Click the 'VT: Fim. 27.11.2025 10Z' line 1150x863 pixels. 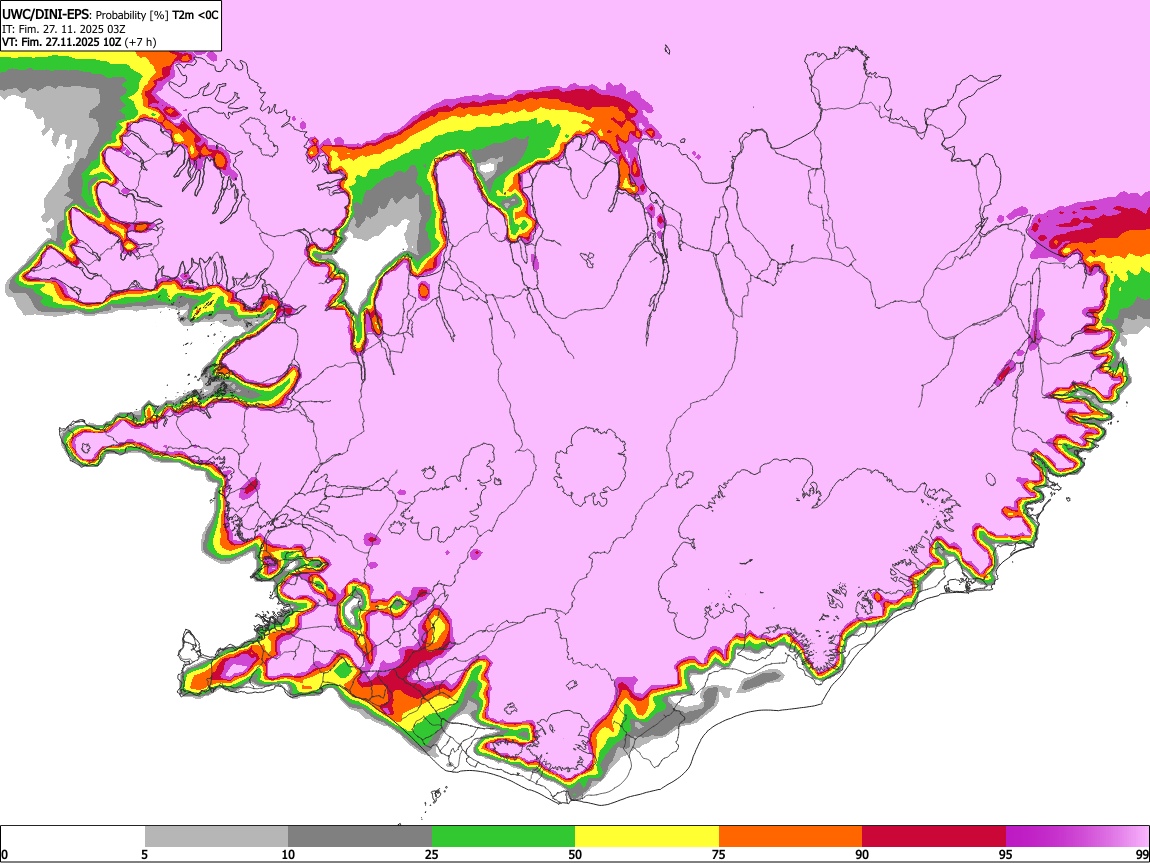point(61,42)
